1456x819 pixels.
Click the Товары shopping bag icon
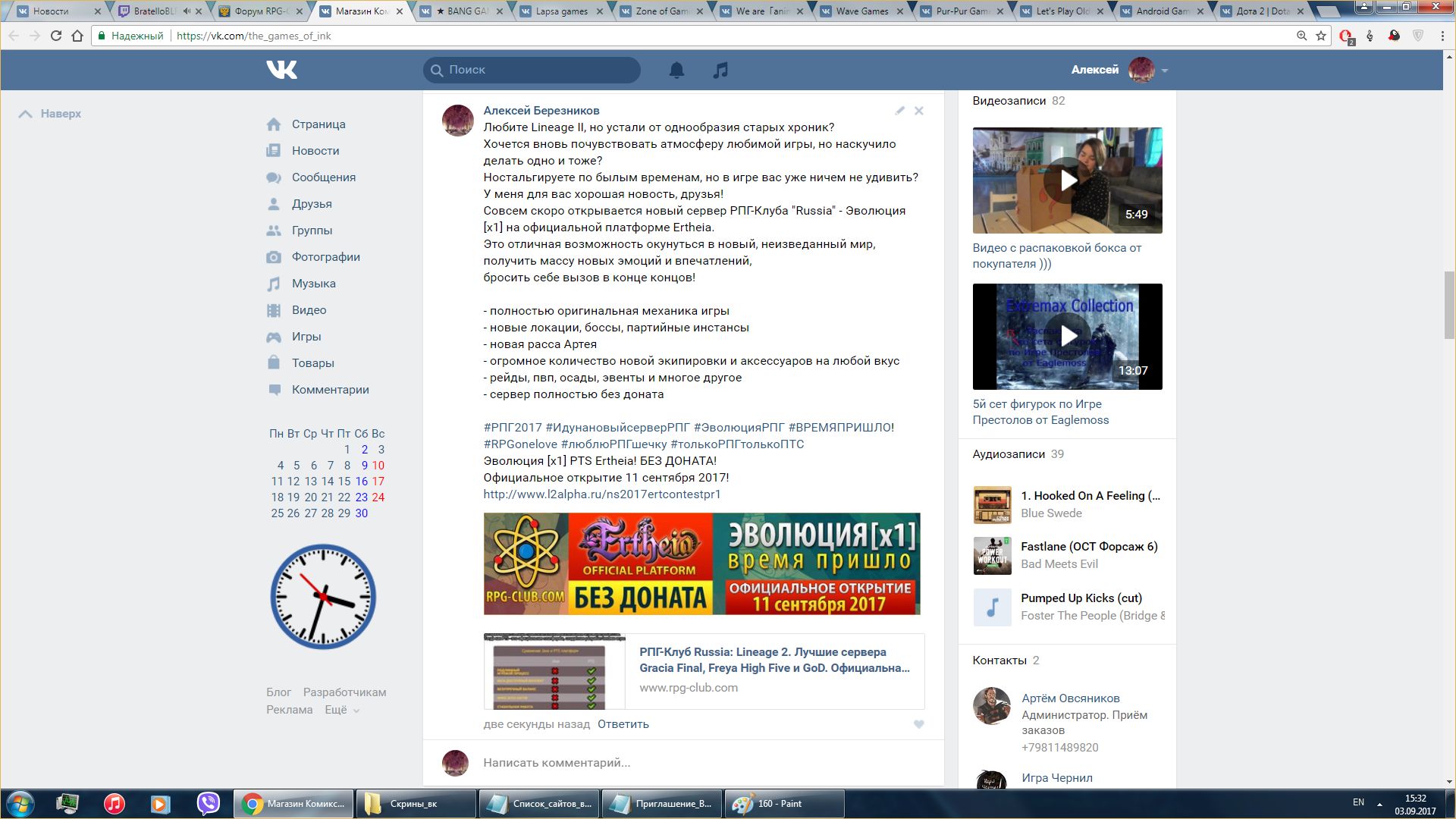tap(274, 362)
